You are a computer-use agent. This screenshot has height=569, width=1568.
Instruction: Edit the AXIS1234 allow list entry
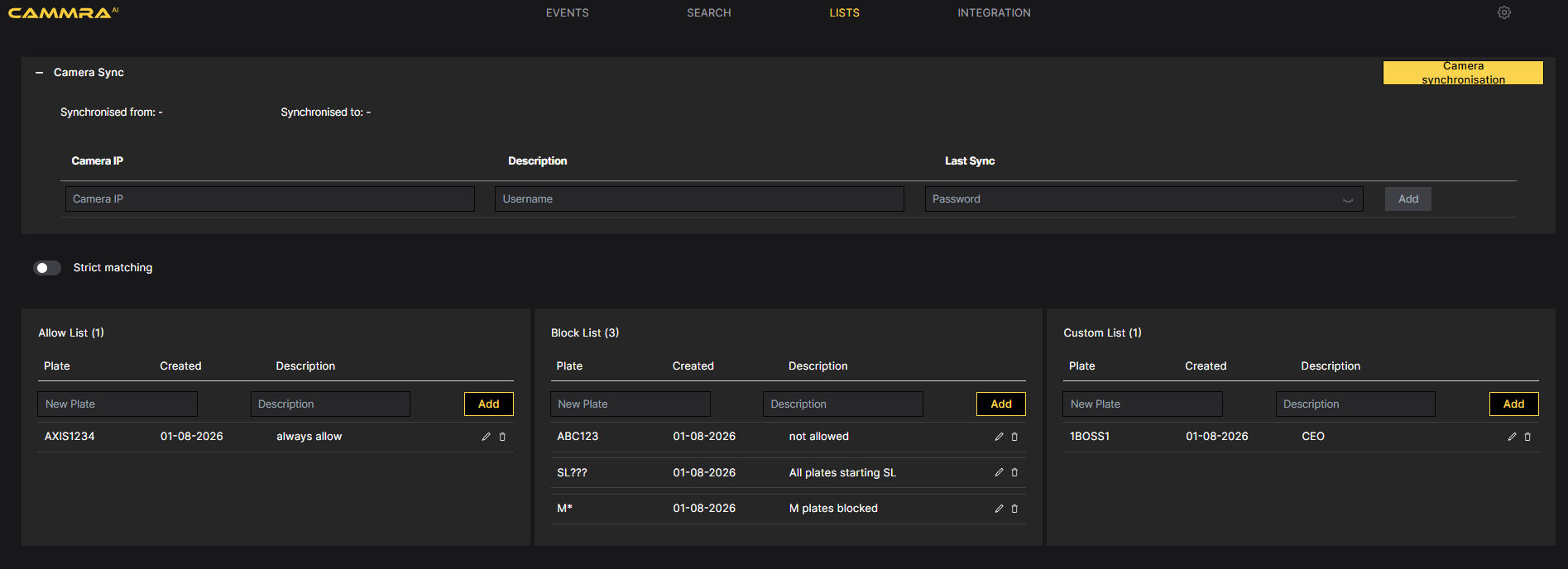[486, 437]
